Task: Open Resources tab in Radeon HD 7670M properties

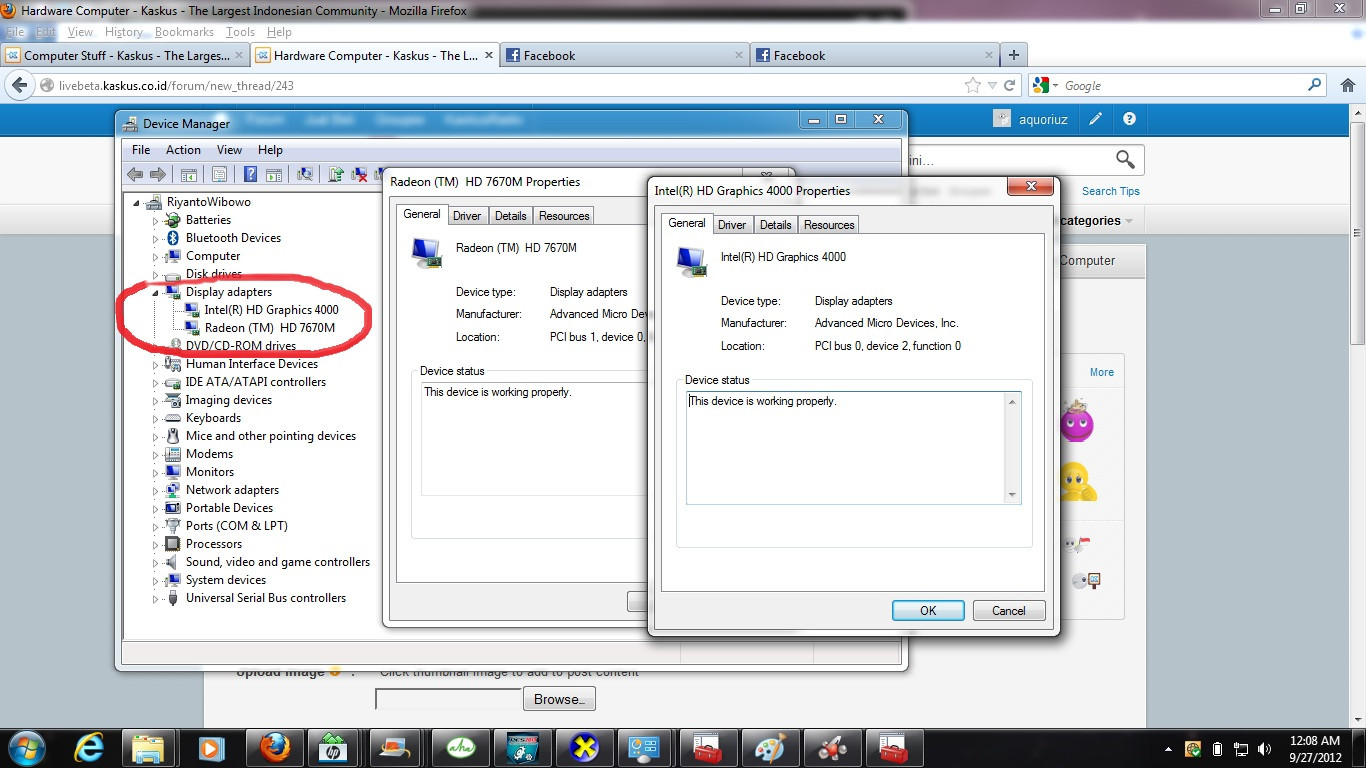Action: click(x=564, y=216)
